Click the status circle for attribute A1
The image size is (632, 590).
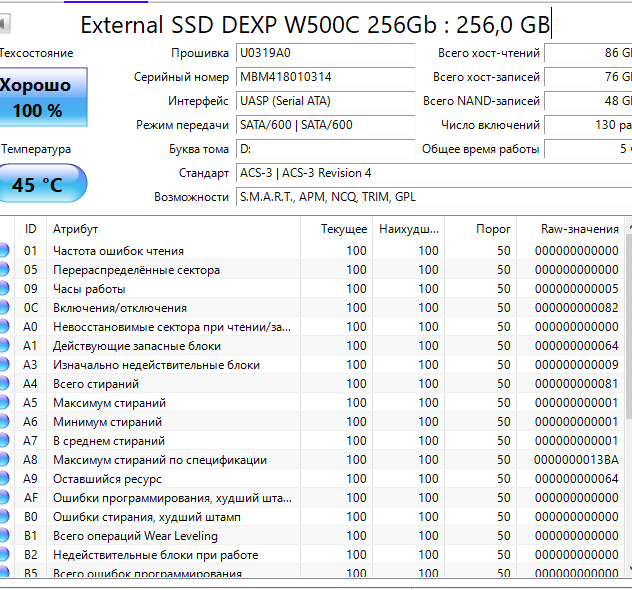click(4, 346)
